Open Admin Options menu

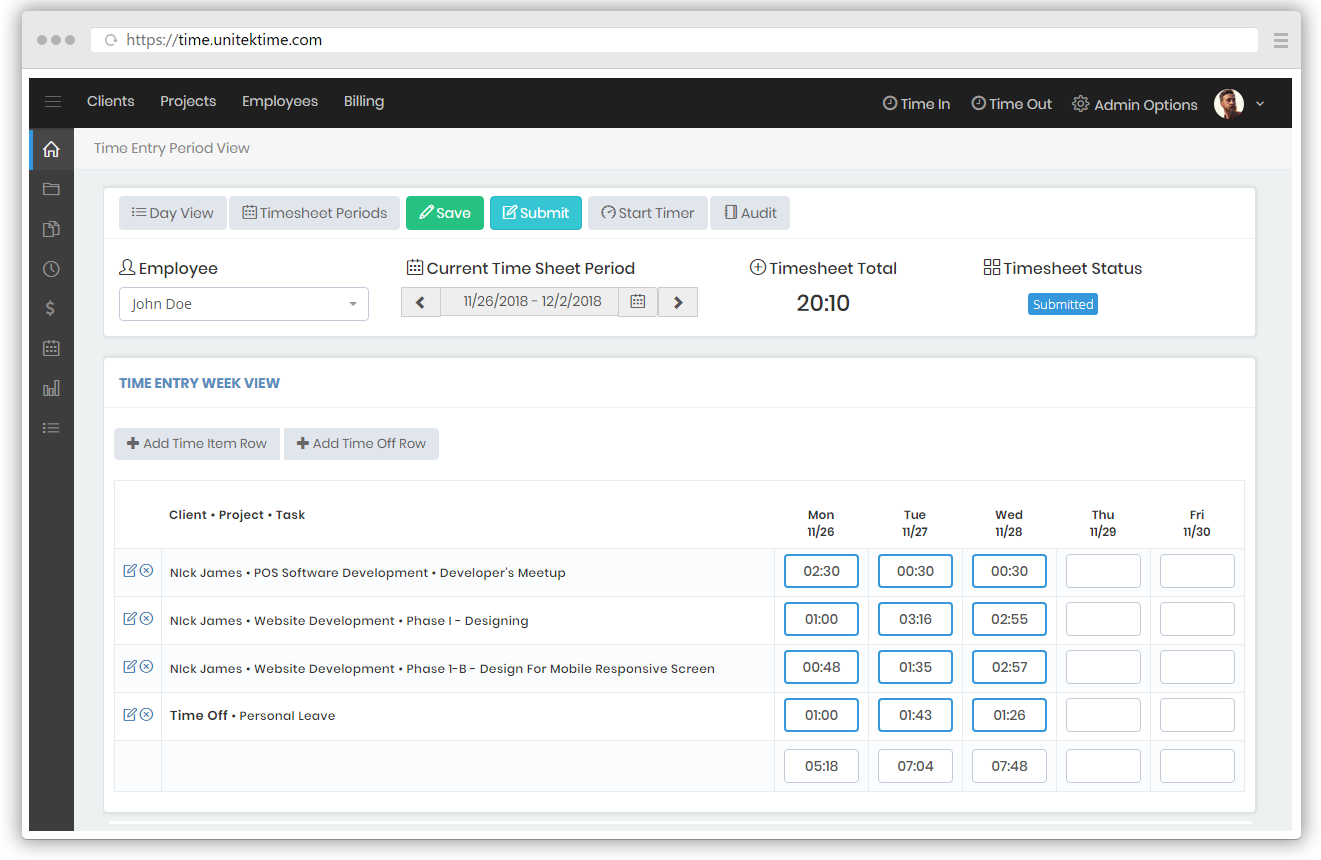point(1135,104)
